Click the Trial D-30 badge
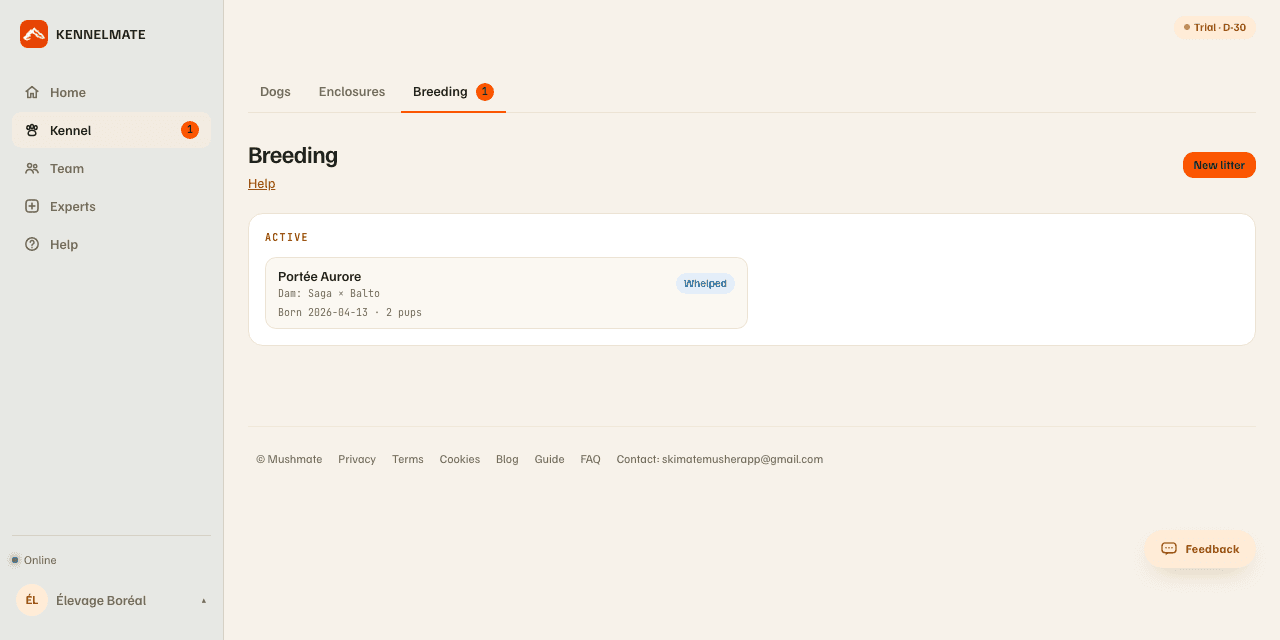1280x640 pixels. tap(1215, 28)
